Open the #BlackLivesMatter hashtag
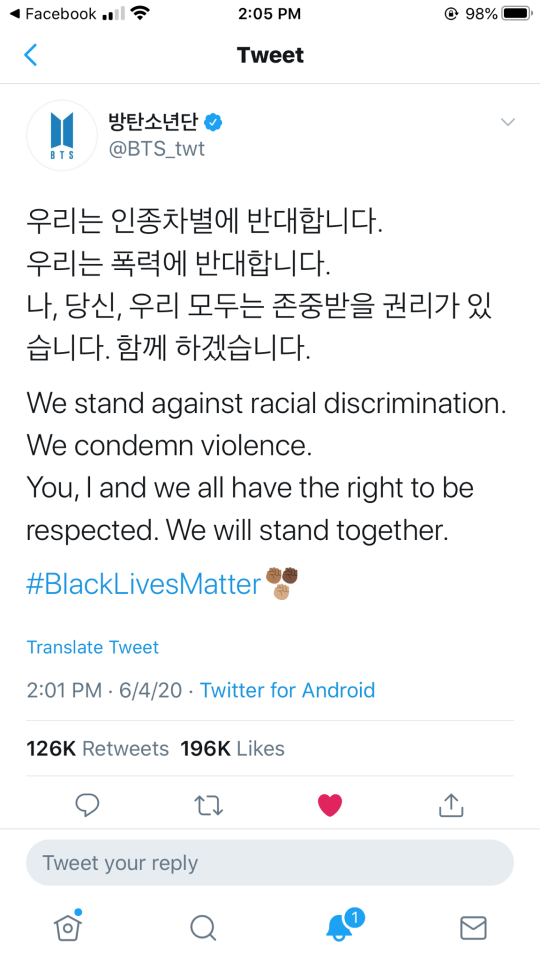 (144, 583)
